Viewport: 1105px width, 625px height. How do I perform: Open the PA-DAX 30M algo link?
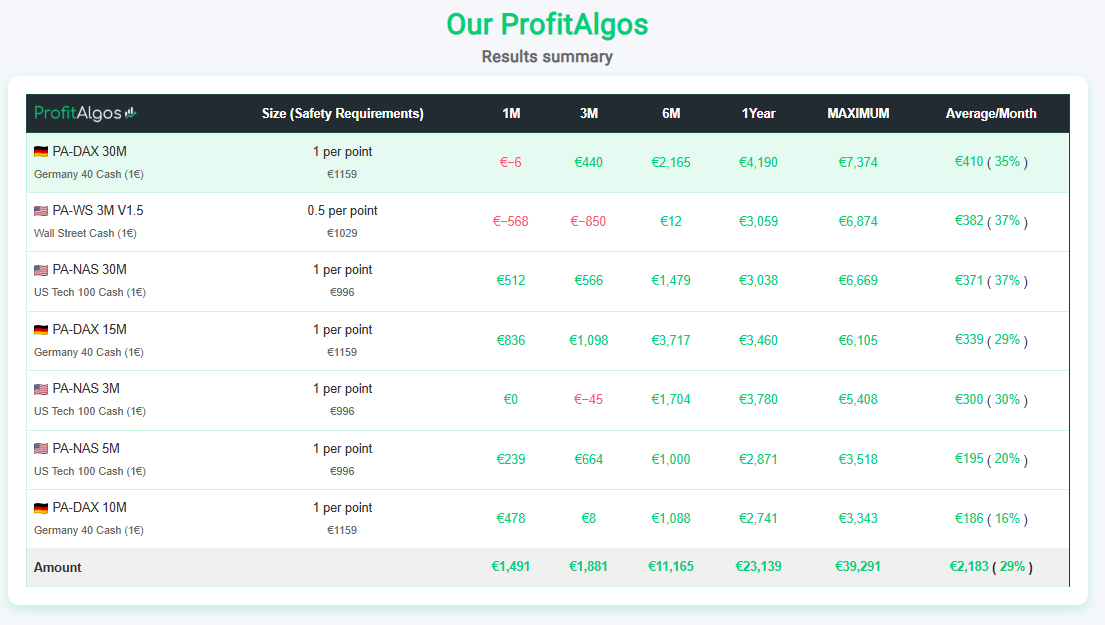coord(89,151)
